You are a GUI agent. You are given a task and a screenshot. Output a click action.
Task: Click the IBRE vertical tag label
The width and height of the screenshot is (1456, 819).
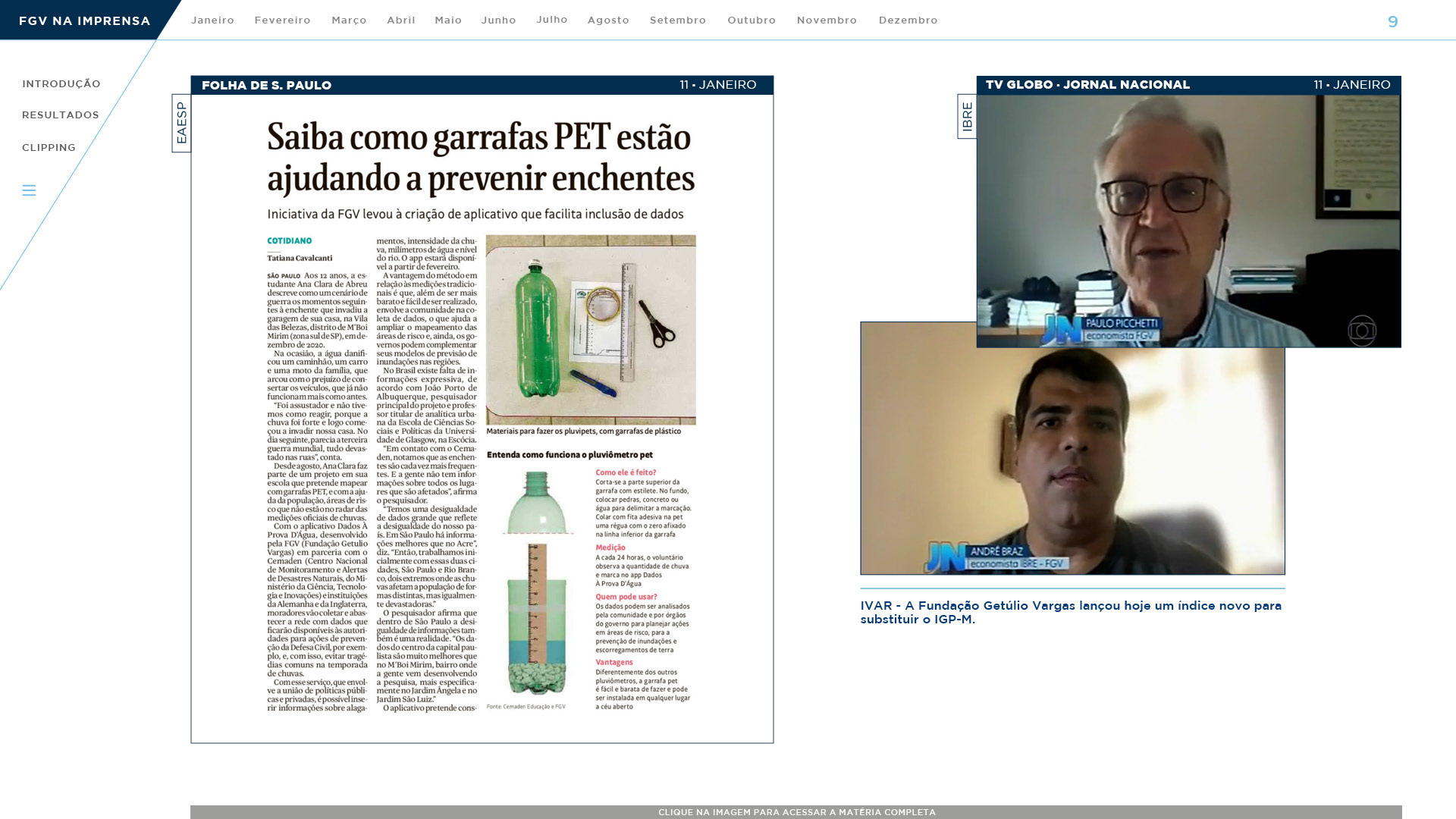click(967, 116)
